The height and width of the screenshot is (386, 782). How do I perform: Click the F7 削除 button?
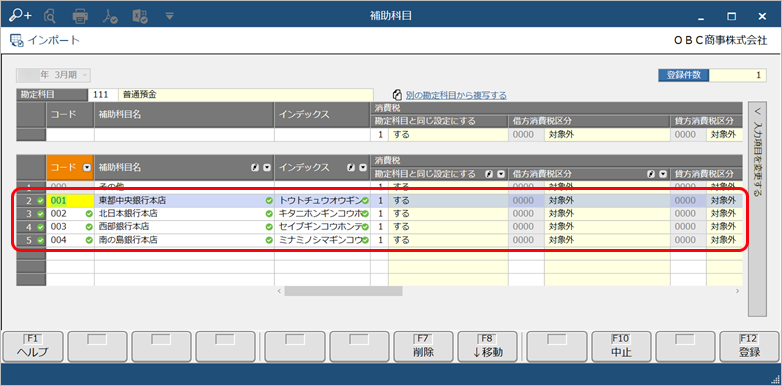423,346
